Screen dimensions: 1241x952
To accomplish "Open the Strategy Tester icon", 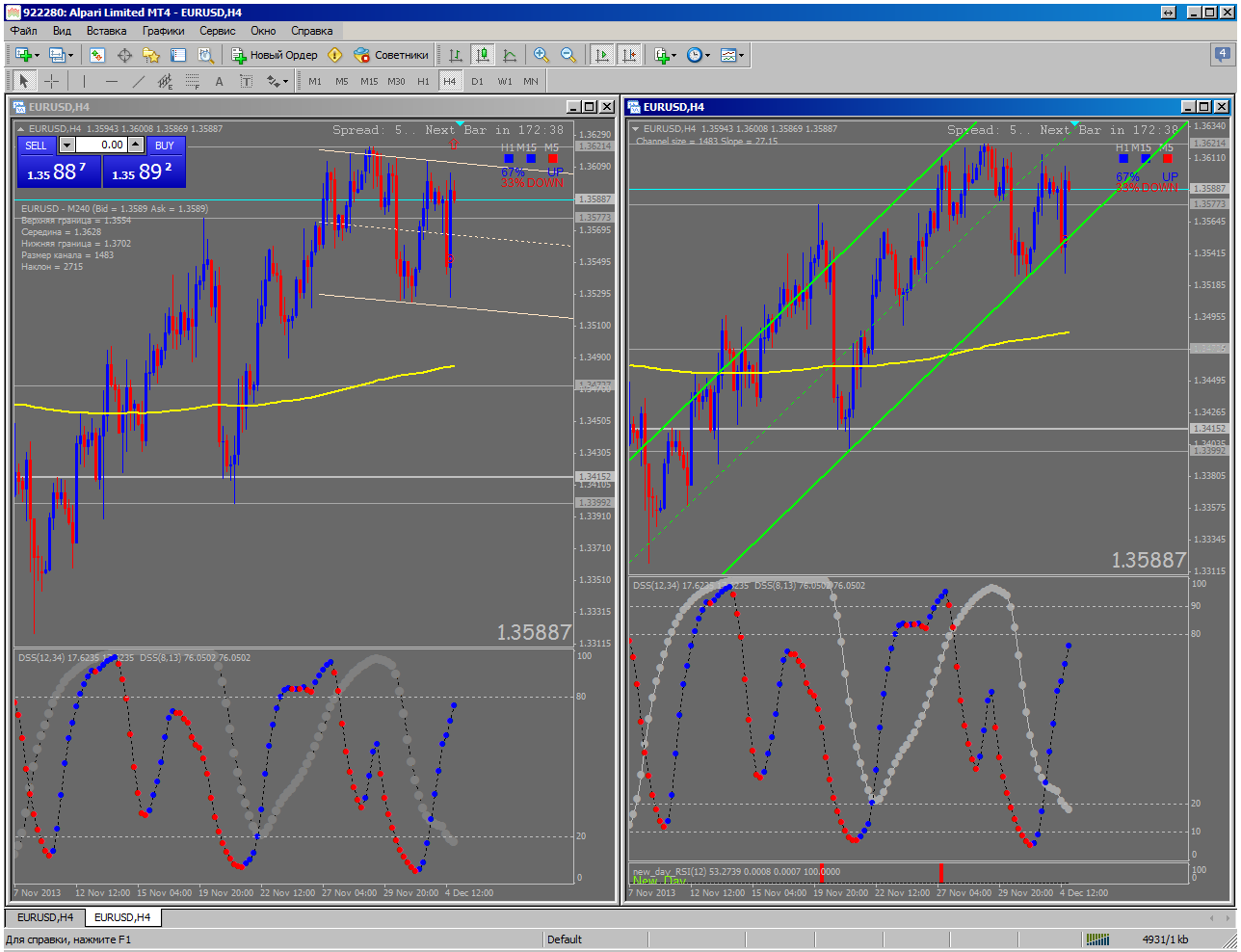I will pos(205,55).
